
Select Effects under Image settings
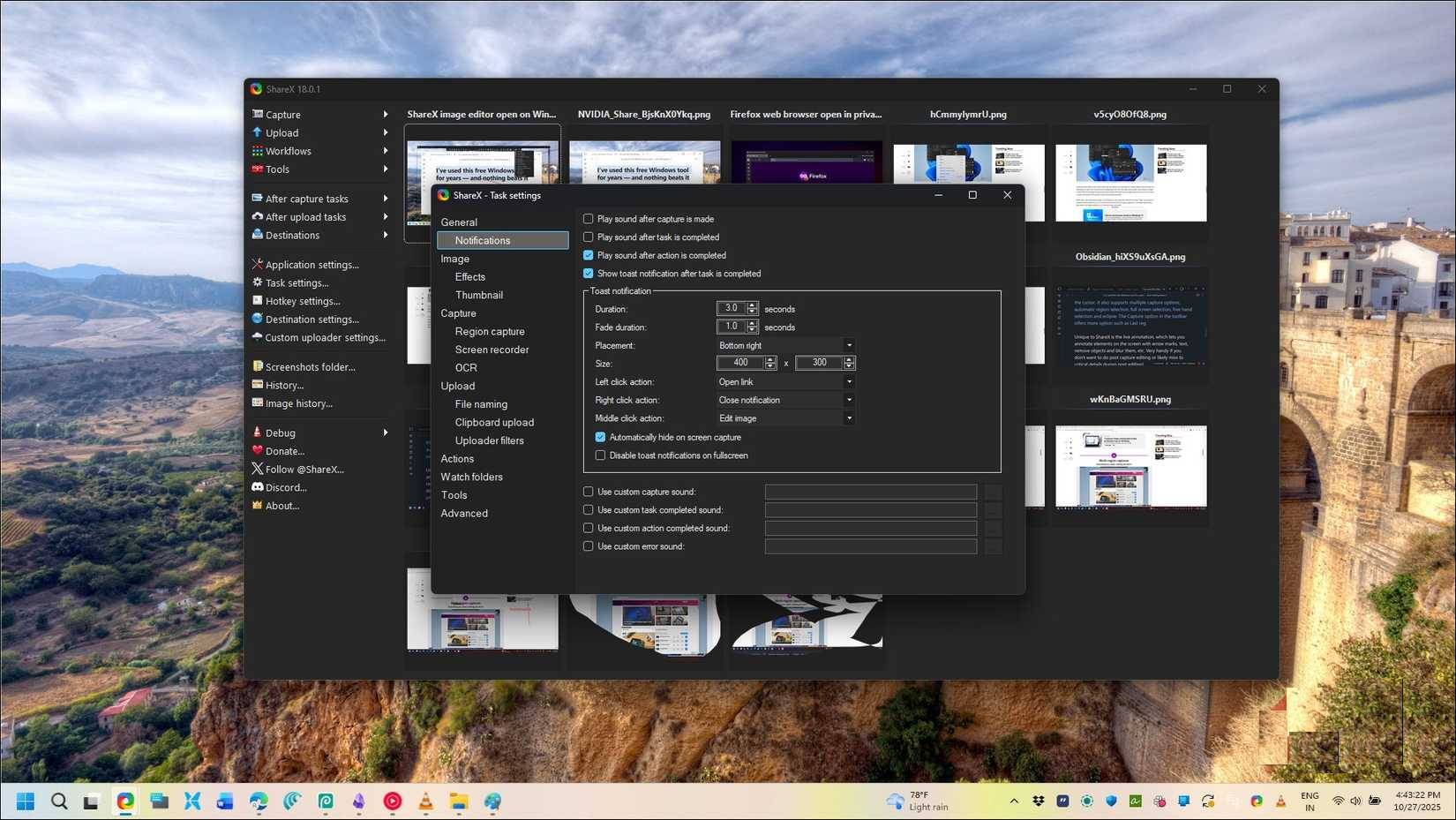[469, 276]
